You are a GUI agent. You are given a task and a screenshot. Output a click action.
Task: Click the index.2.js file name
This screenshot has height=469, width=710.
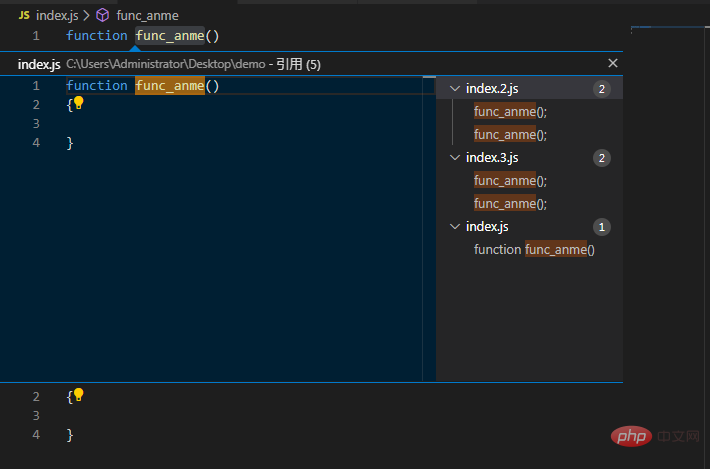click(492, 89)
